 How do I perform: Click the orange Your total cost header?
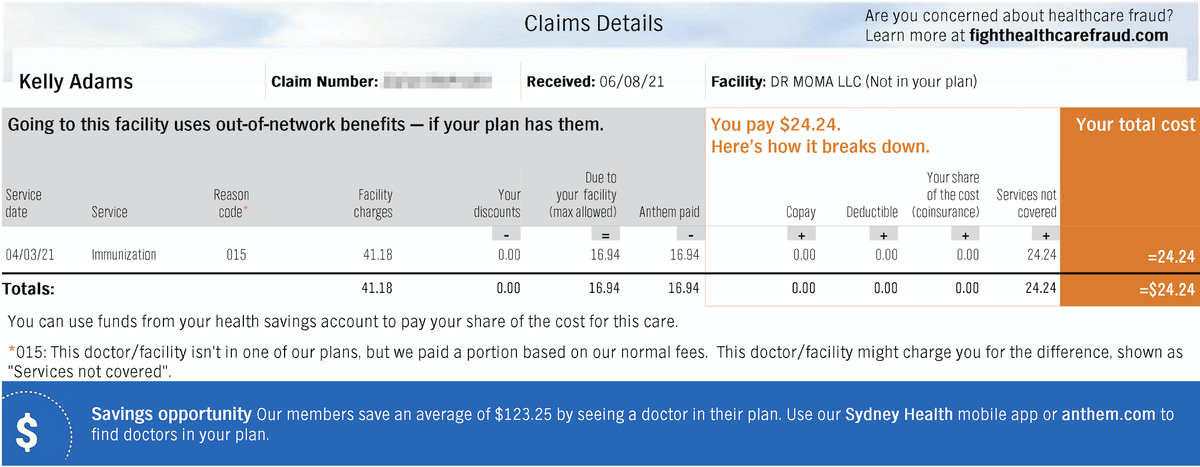coord(1135,125)
